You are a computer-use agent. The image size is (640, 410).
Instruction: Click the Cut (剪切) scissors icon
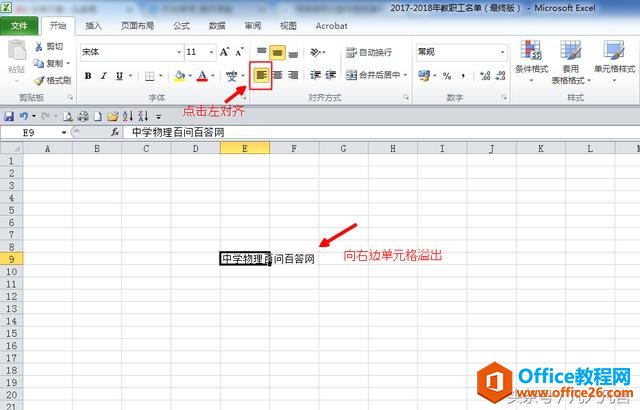[x=38, y=46]
